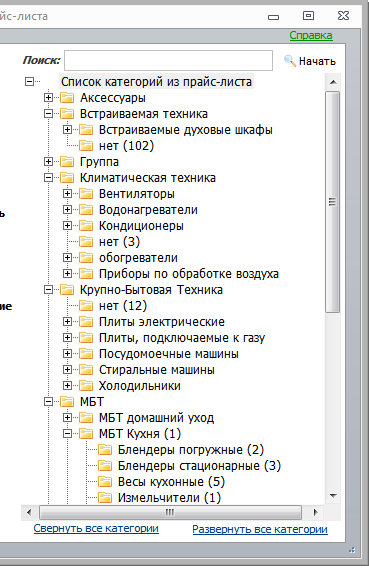This screenshot has width=369, height=568.
Task: Click the folder icon beside МБТ
Action: click(67, 402)
